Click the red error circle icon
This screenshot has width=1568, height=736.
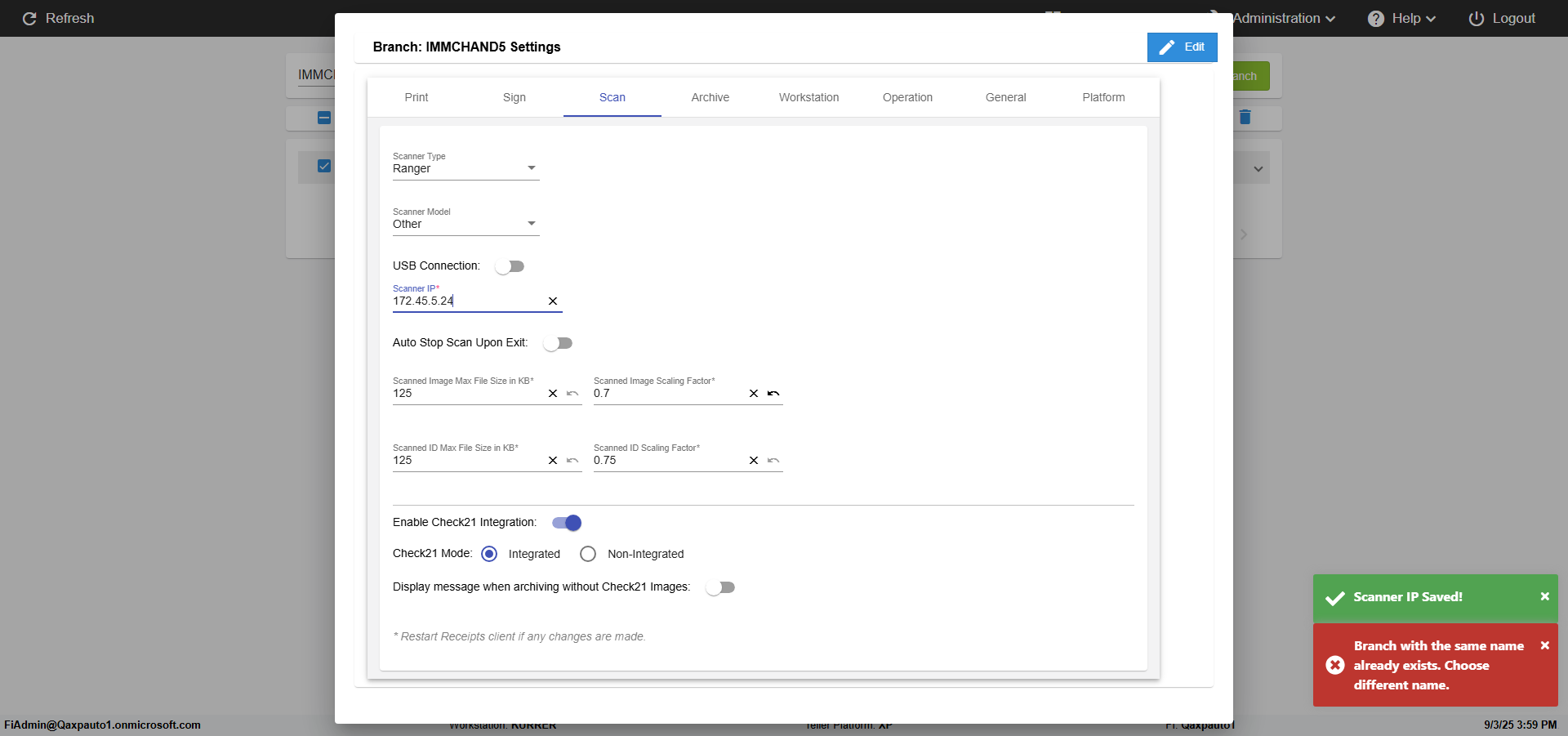point(1335,665)
